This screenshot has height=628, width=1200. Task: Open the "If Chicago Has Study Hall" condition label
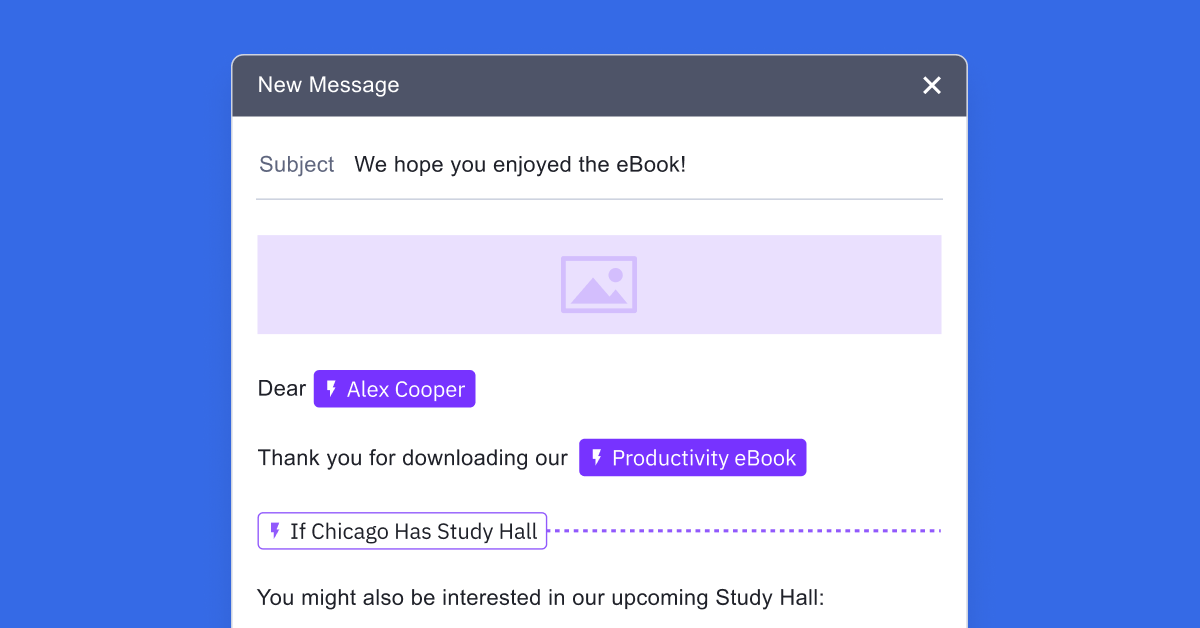click(x=414, y=532)
